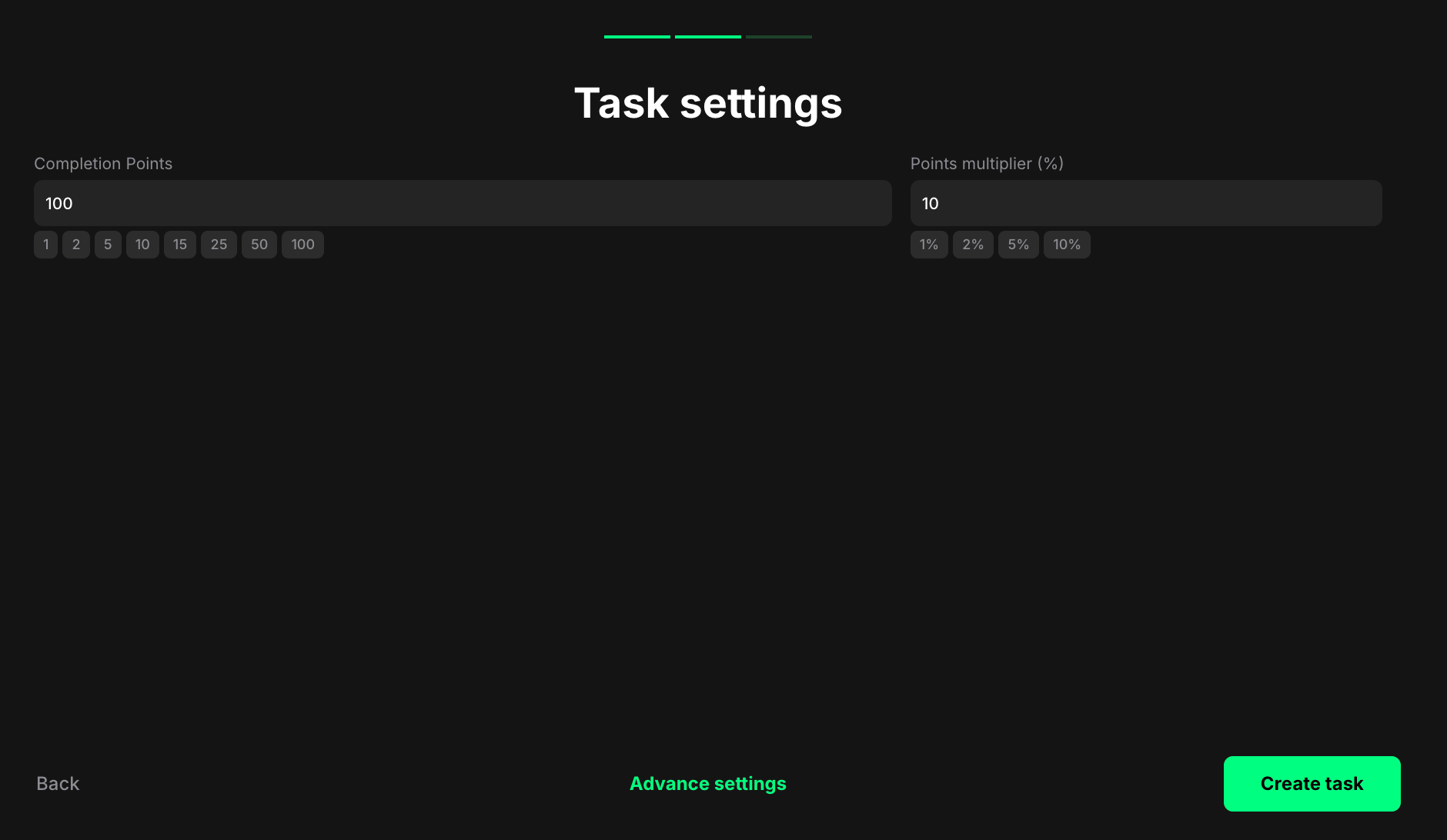Click the Create task button
1447x840 pixels.
coord(1312,784)
